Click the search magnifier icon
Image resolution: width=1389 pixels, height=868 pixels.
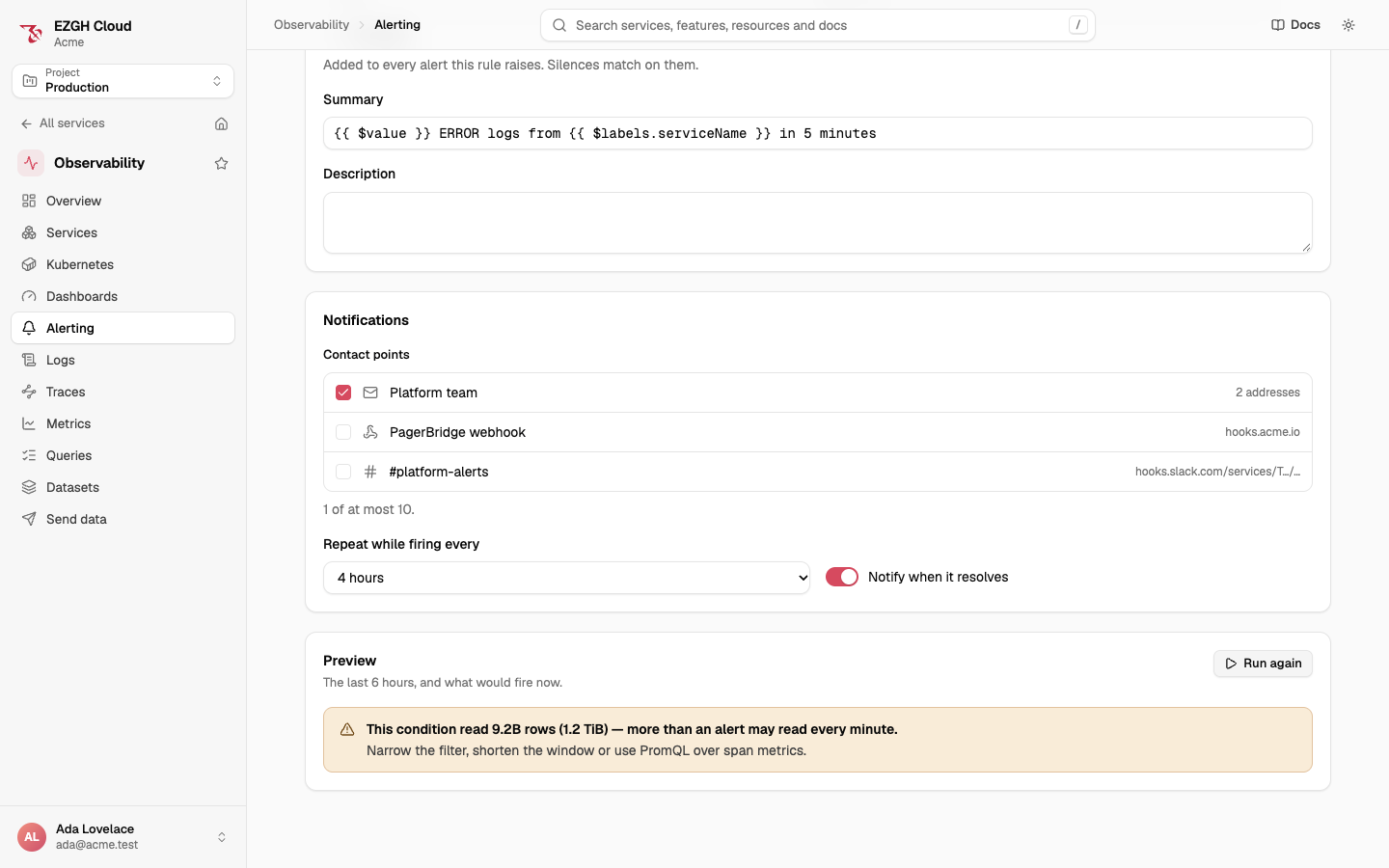(559, 25)
